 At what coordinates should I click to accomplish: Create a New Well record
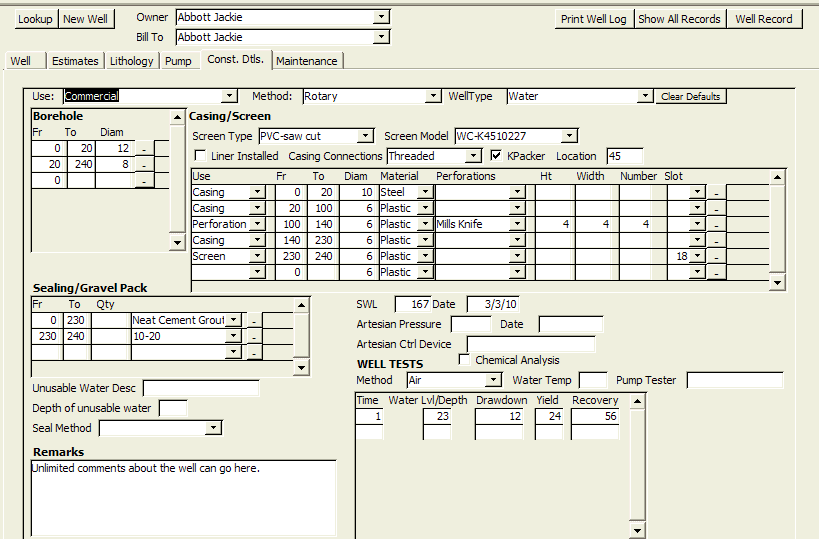[x=86, y=19]
